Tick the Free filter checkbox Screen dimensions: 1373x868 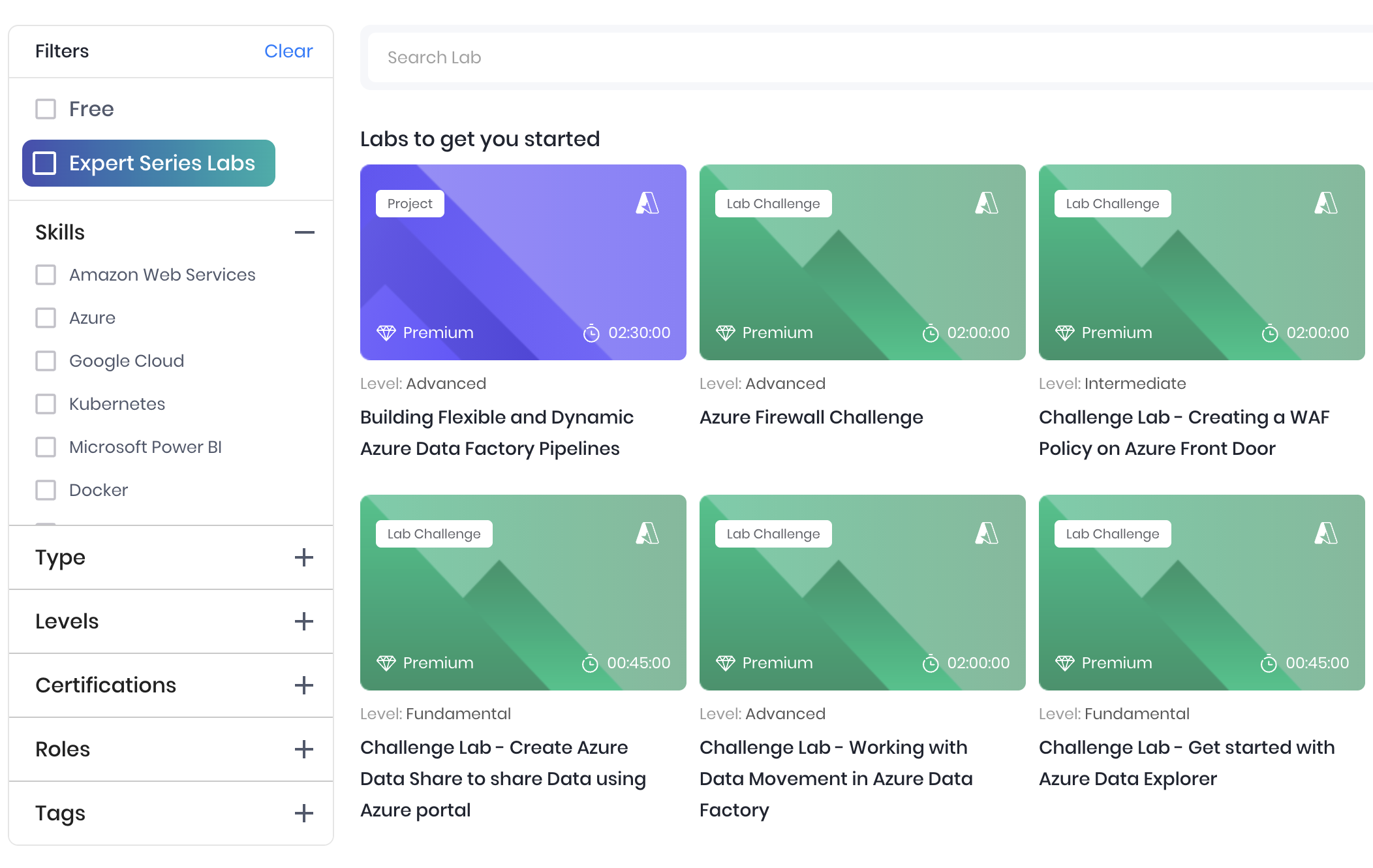pyautogui.click(x=46, y=109)
